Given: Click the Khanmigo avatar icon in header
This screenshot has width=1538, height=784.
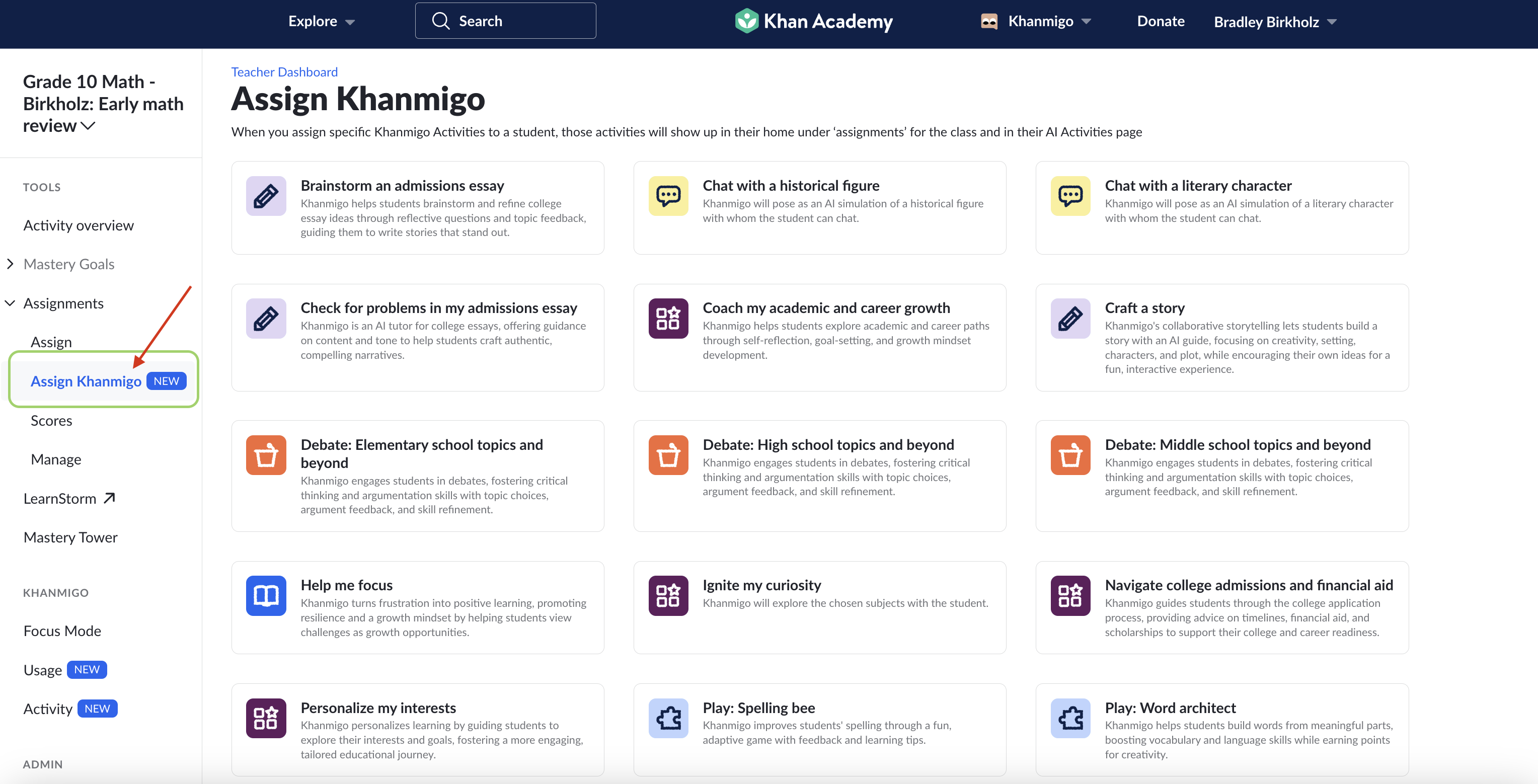Looking at the screenshot, I should (989, 22).
